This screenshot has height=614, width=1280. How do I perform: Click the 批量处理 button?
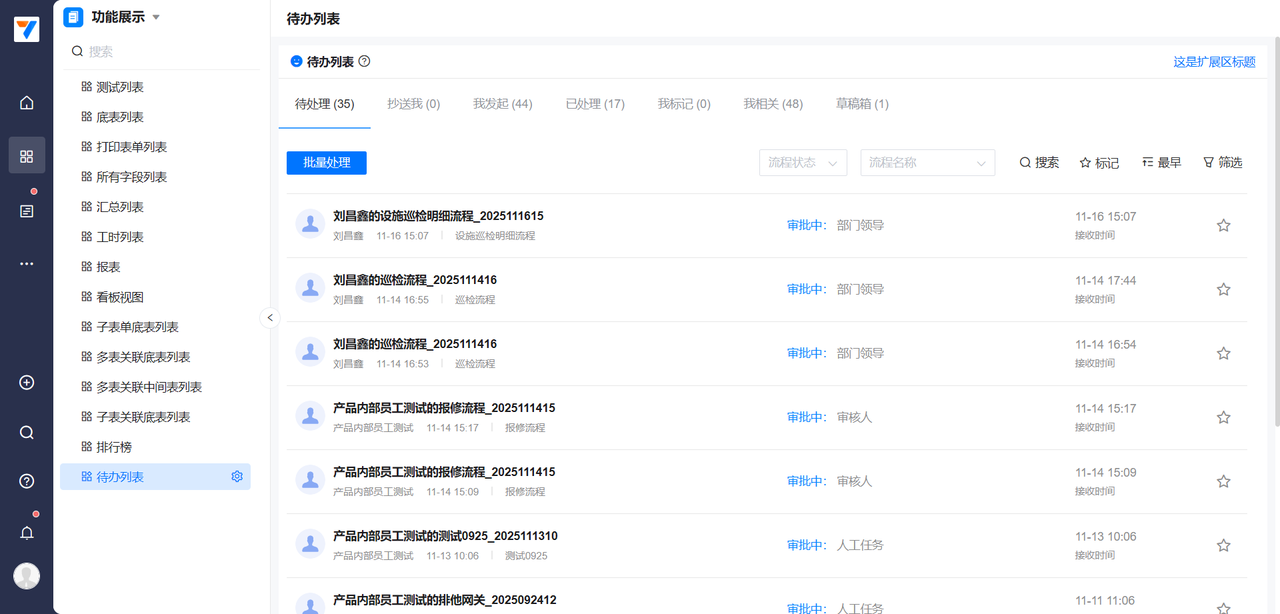pos(326,163)
